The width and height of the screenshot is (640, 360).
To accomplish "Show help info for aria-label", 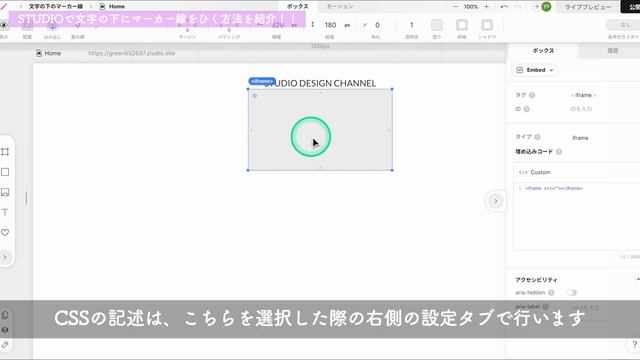I will tap(545, 306).
